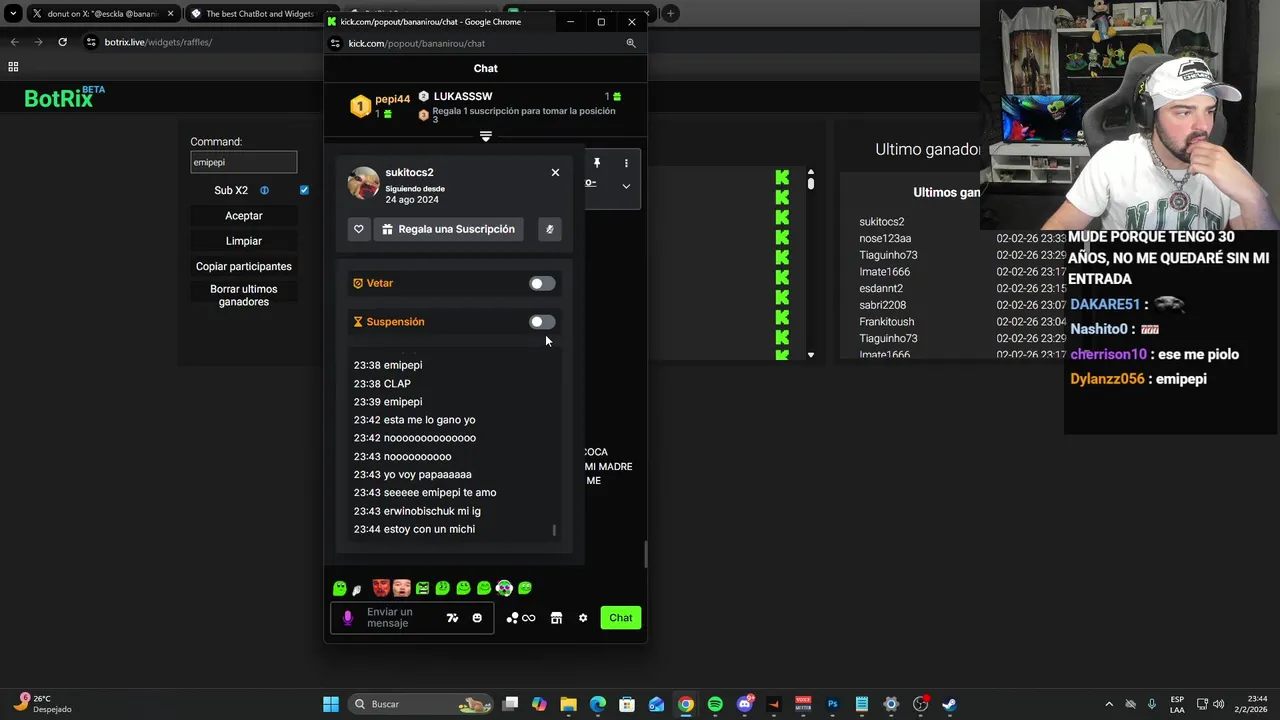Toggle the Vetar switch
Image resolution: width=1280 pixels, height=720 pixels.
click(x=542, y=284)
